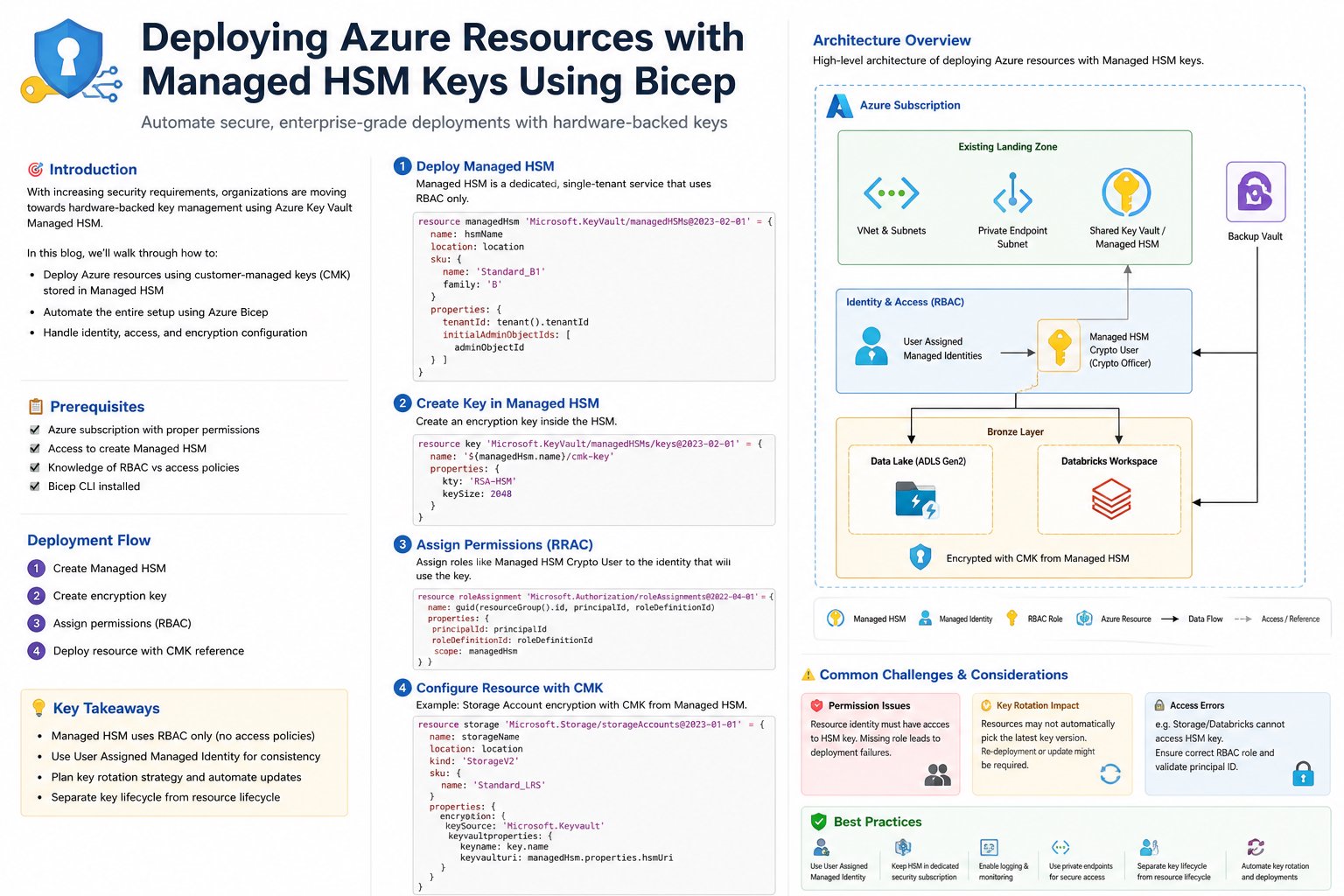Click the Managed Identity legend icon
Image resolution: width=1344 pixels, height=896 pixels.
click(925, 619)
